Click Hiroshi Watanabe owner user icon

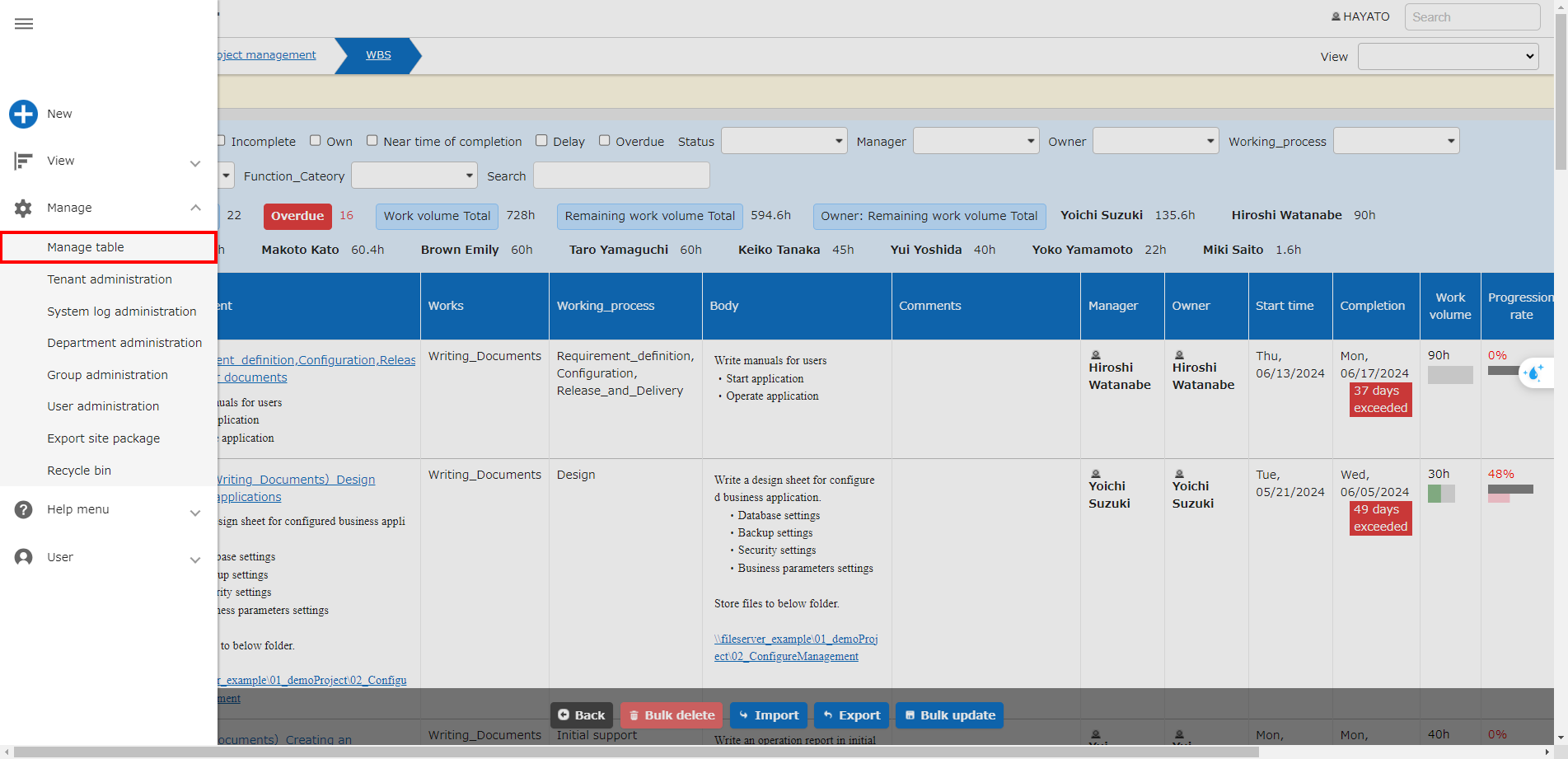1179,355
